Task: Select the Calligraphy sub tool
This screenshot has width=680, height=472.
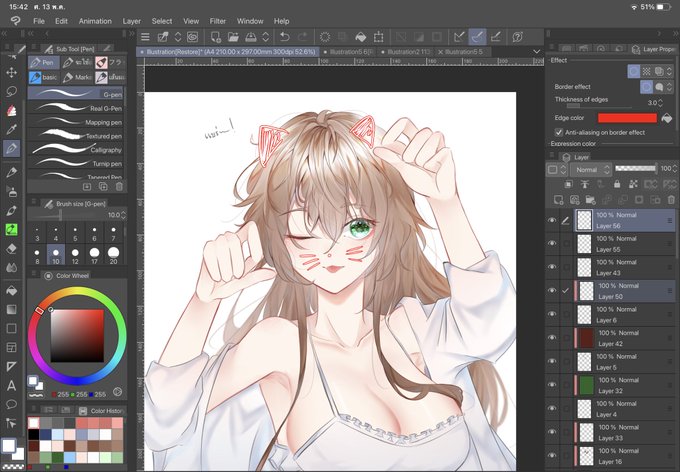Action: (x=75, y=150)
